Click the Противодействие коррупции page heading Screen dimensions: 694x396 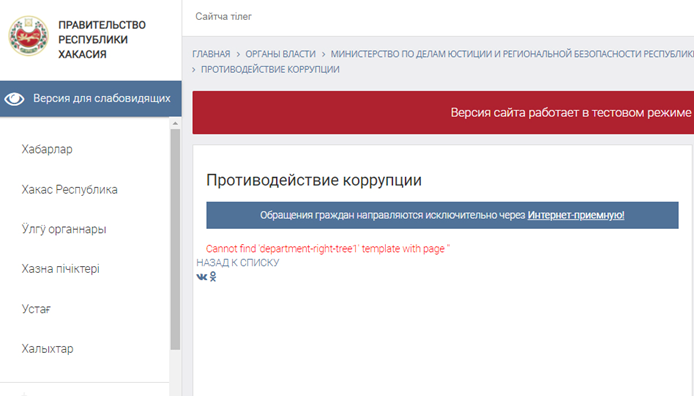coord(314,180)
